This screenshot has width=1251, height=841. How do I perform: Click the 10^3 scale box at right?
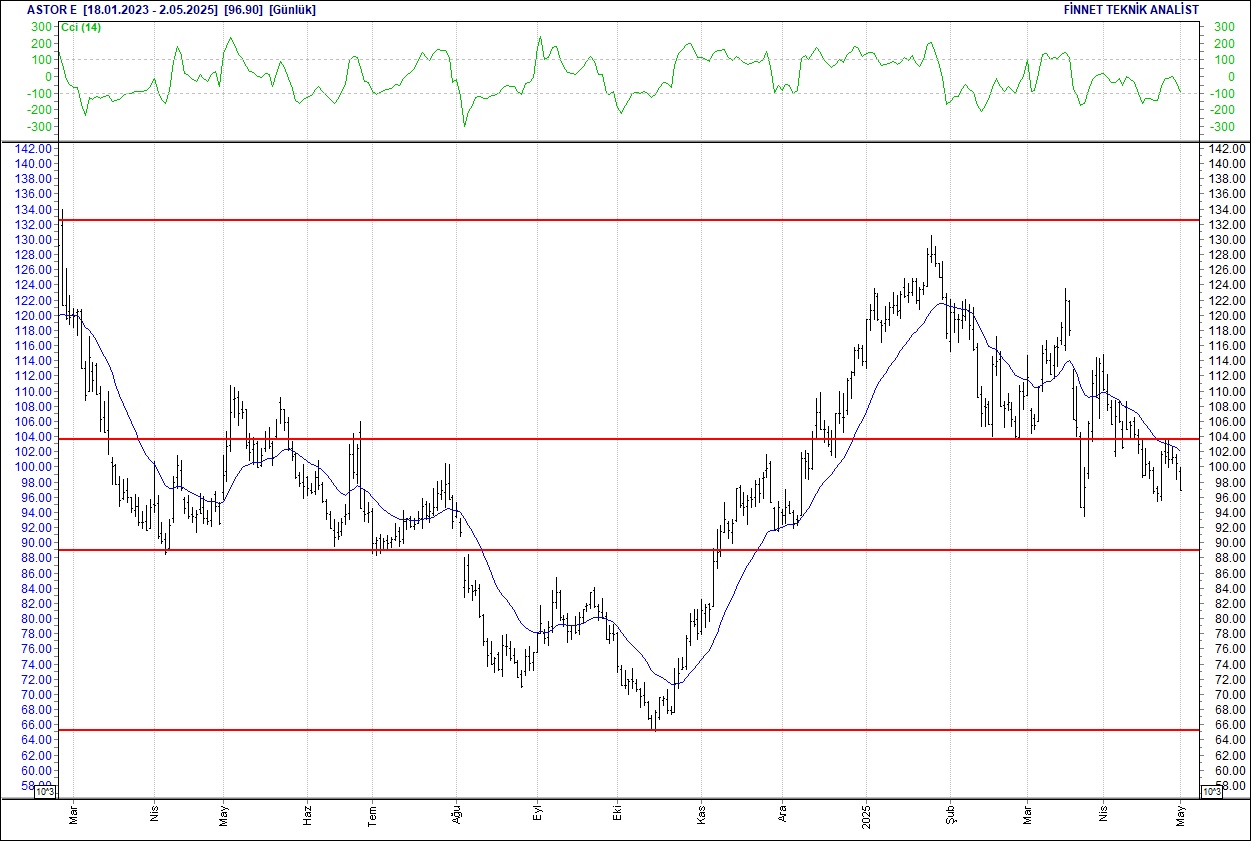[1211, 791]
